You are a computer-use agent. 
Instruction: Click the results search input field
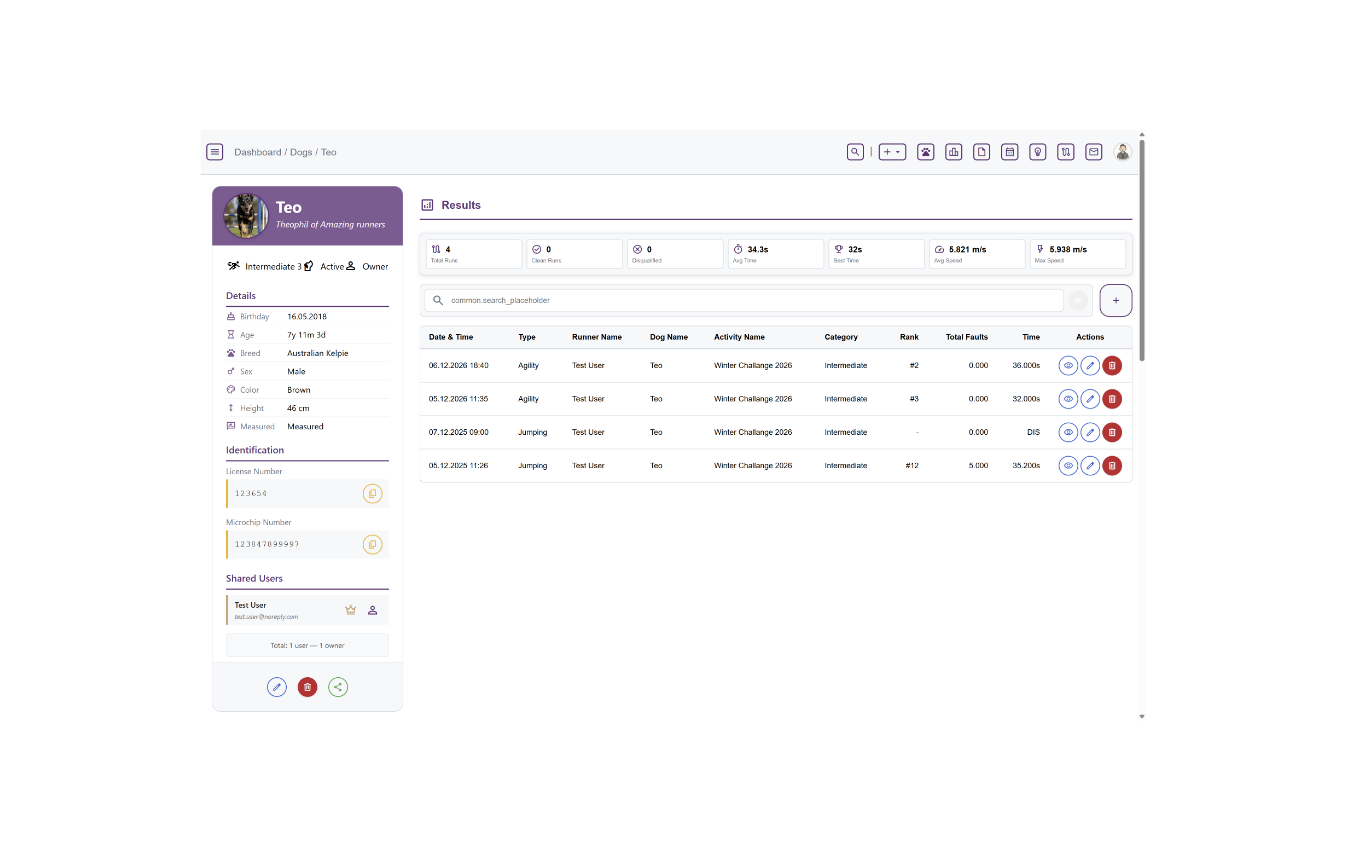click(x=744, y=300)
